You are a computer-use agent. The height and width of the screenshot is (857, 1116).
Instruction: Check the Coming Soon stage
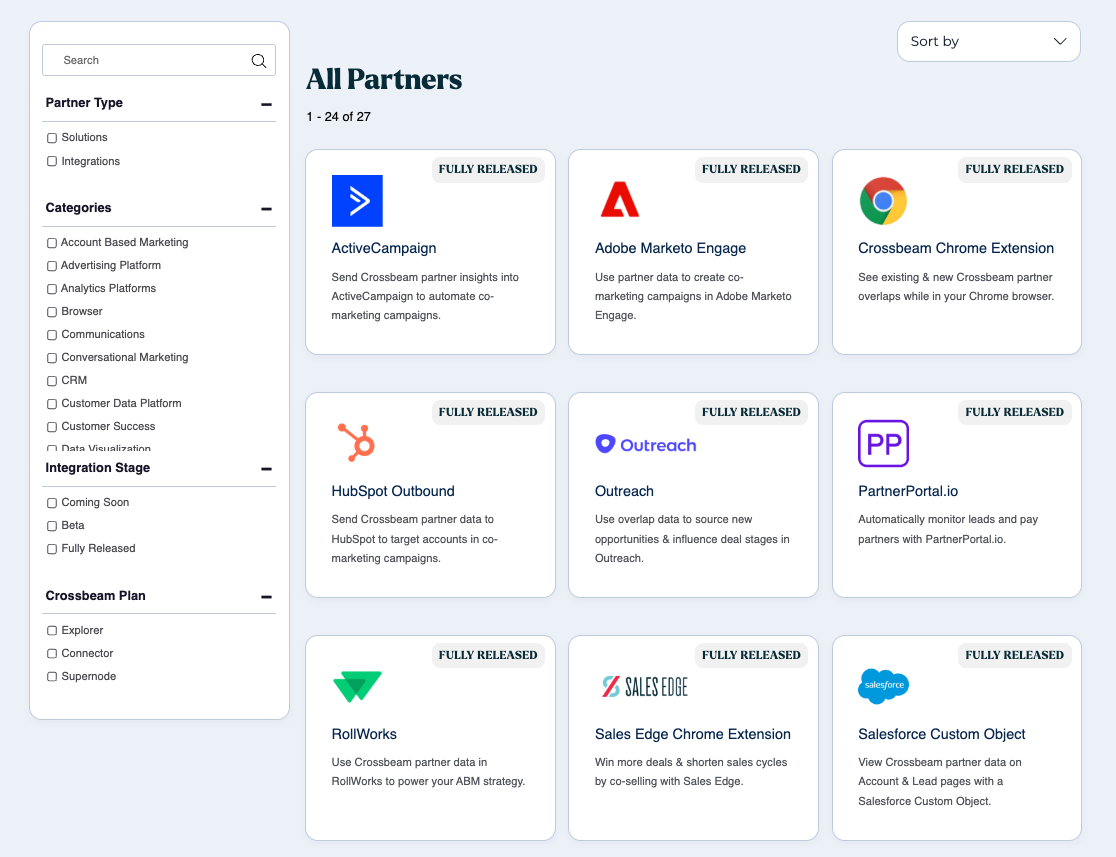click(x=52, y=503)
